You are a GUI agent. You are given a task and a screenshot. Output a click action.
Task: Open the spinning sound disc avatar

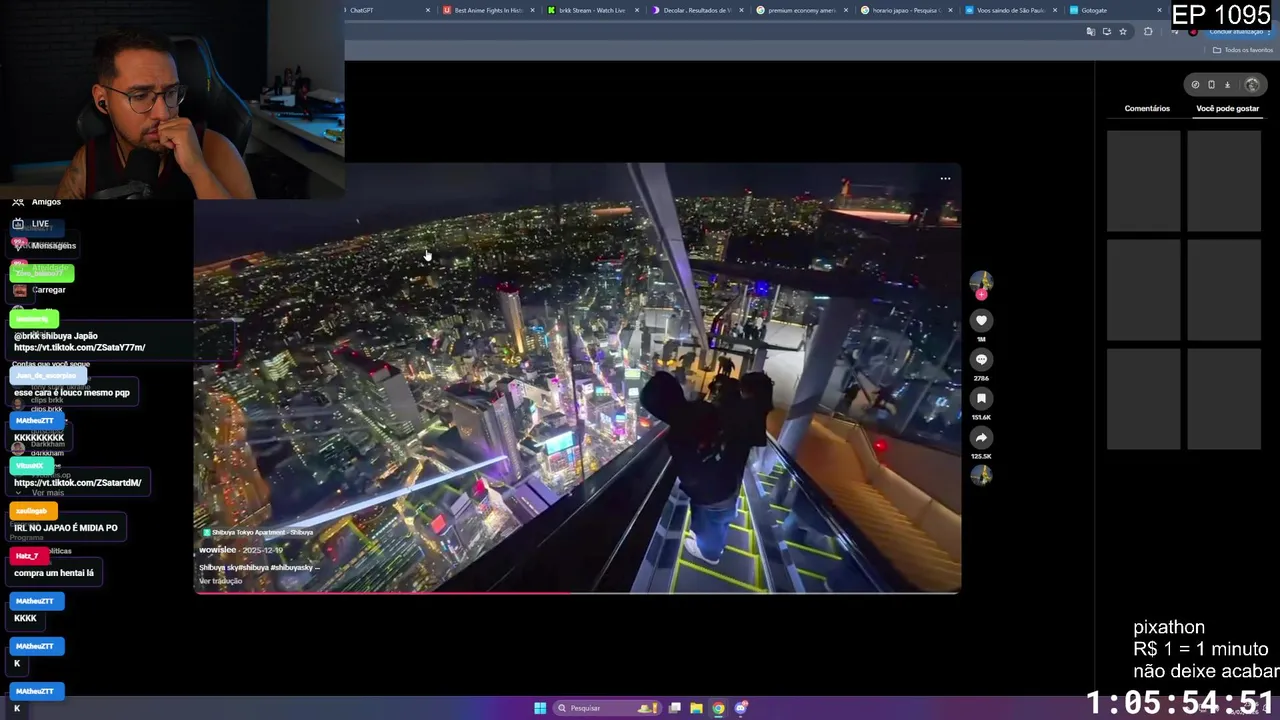981,476
